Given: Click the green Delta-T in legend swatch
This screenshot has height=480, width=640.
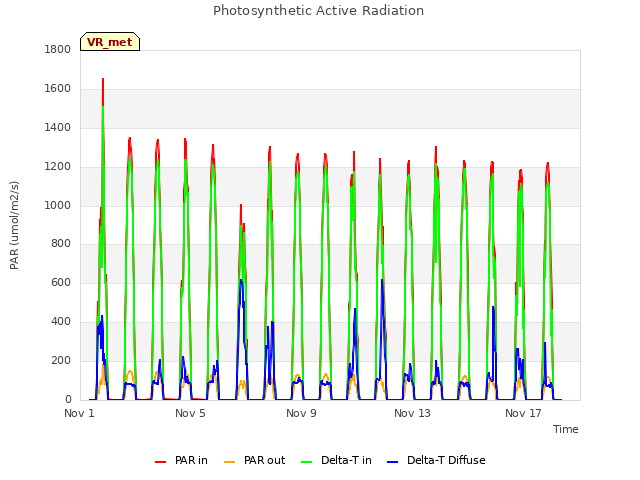Looking at the screenshot, I should tap(307, 462).
